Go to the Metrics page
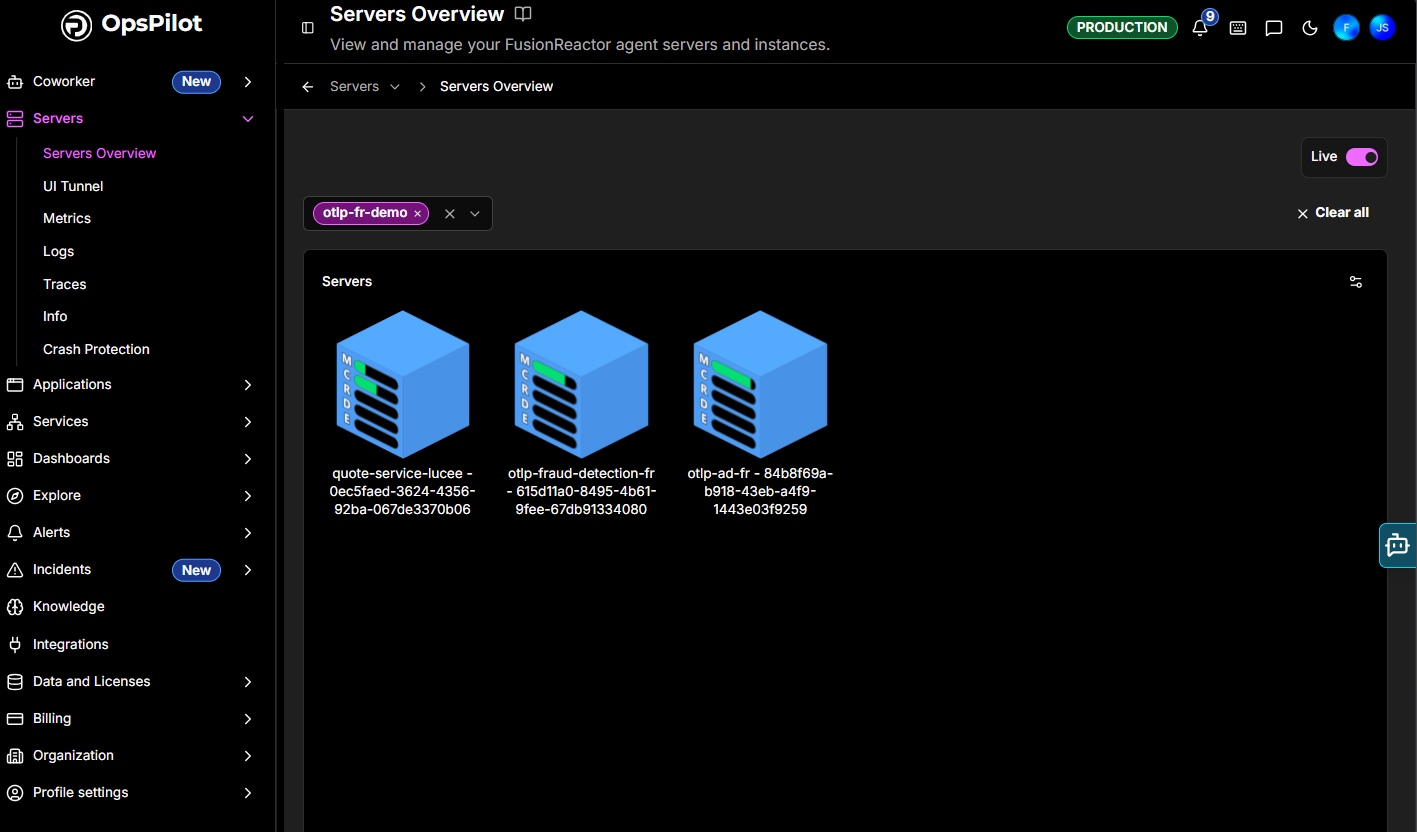This screenshot has width=1417, height=832. [67, 219]
